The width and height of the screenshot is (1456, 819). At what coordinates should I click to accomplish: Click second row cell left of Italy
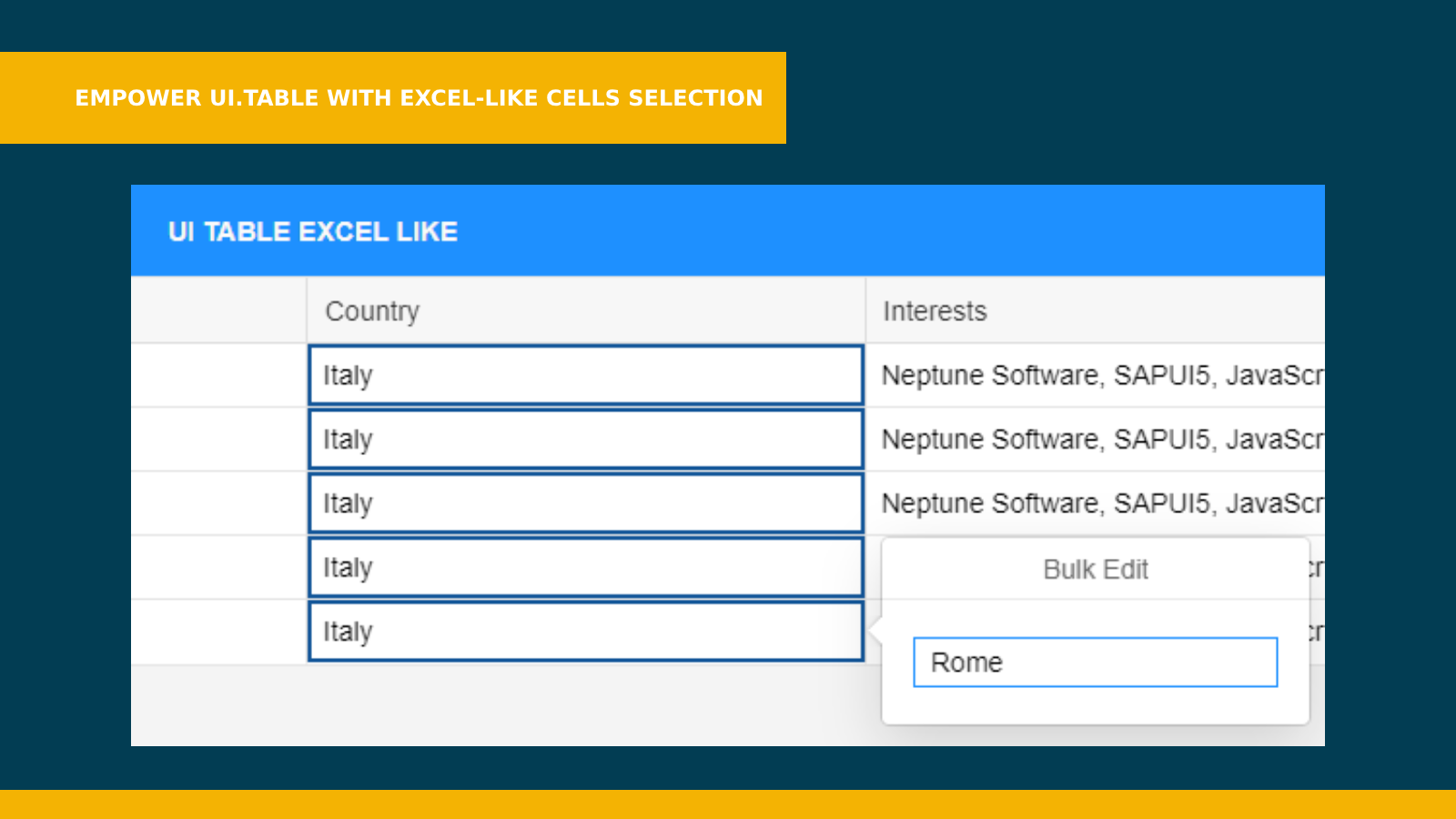click(x=218, y=440)
